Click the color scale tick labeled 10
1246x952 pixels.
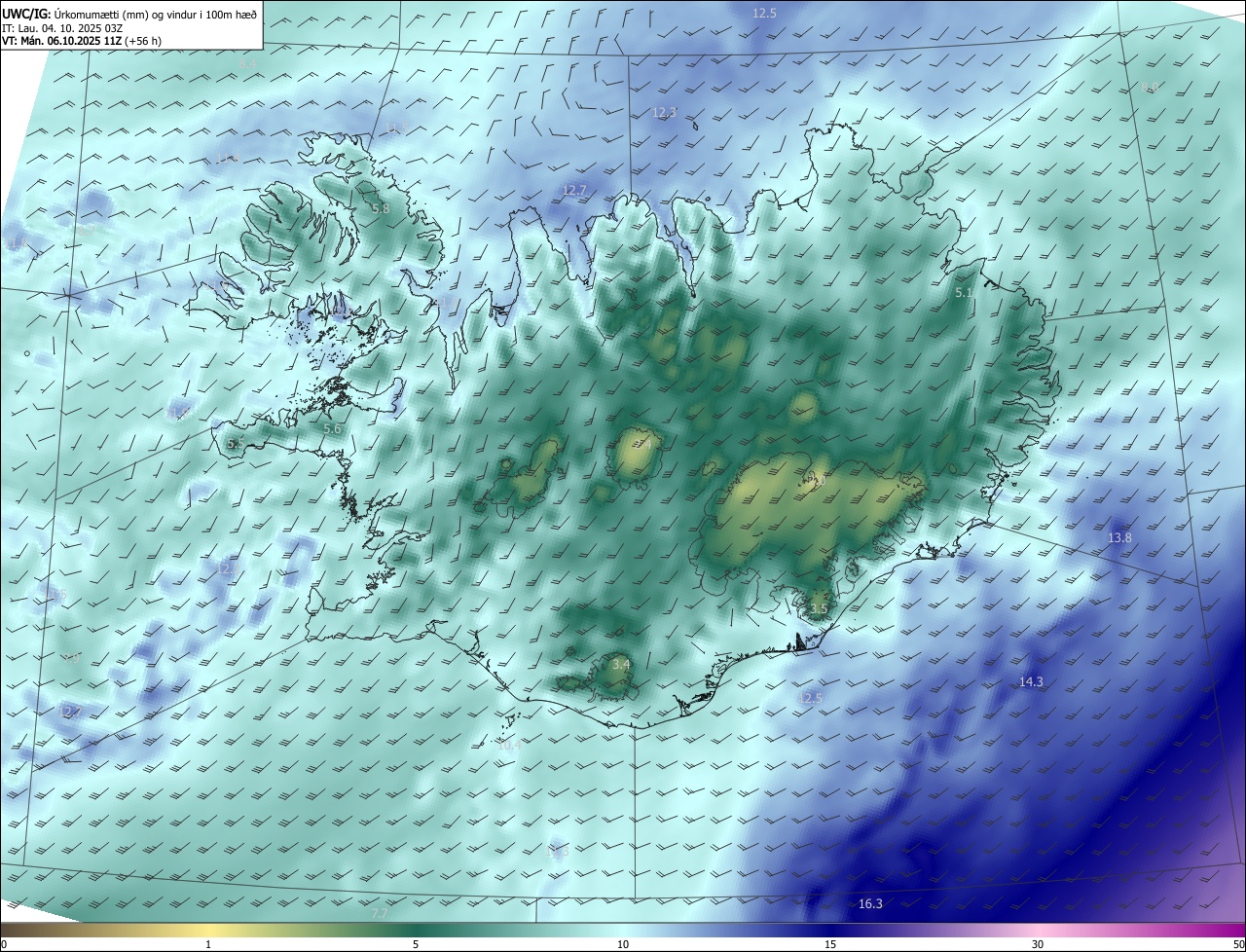point(623,944)
